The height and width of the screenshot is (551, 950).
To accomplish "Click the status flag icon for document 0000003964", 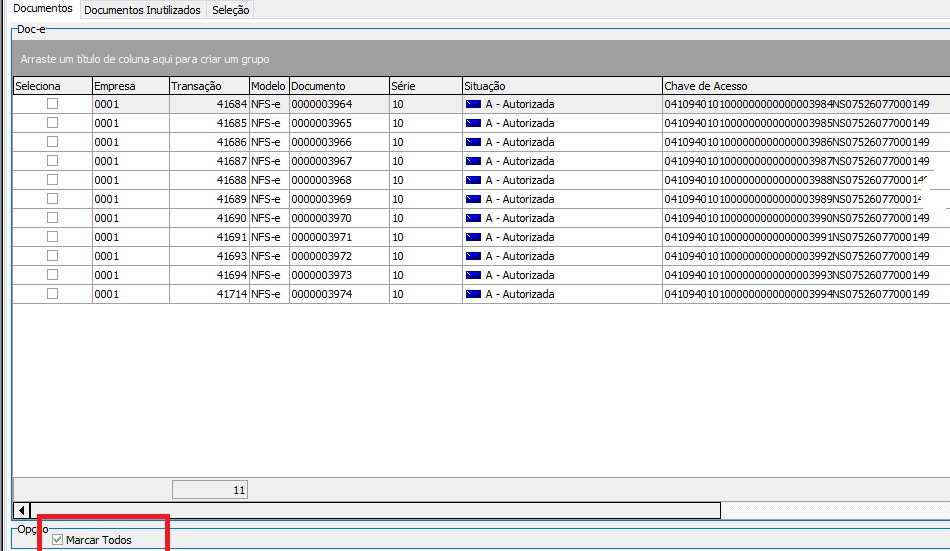I will pyautogui.click(x=473, y=104).
